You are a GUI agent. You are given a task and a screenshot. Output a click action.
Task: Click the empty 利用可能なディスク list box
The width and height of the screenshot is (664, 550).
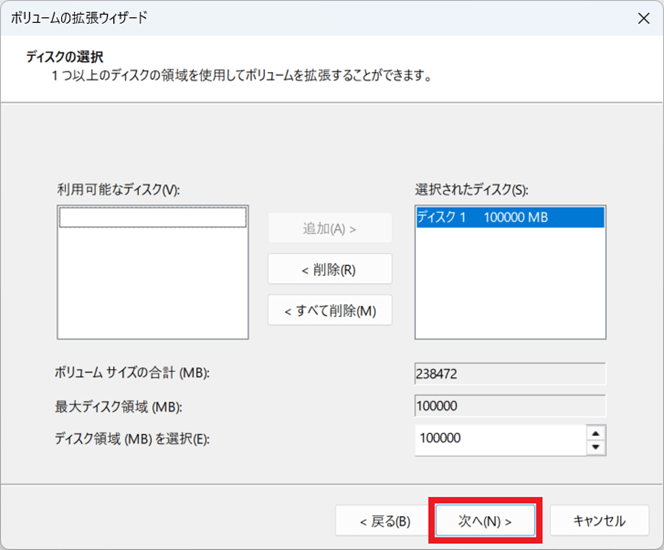coord(152,280)
